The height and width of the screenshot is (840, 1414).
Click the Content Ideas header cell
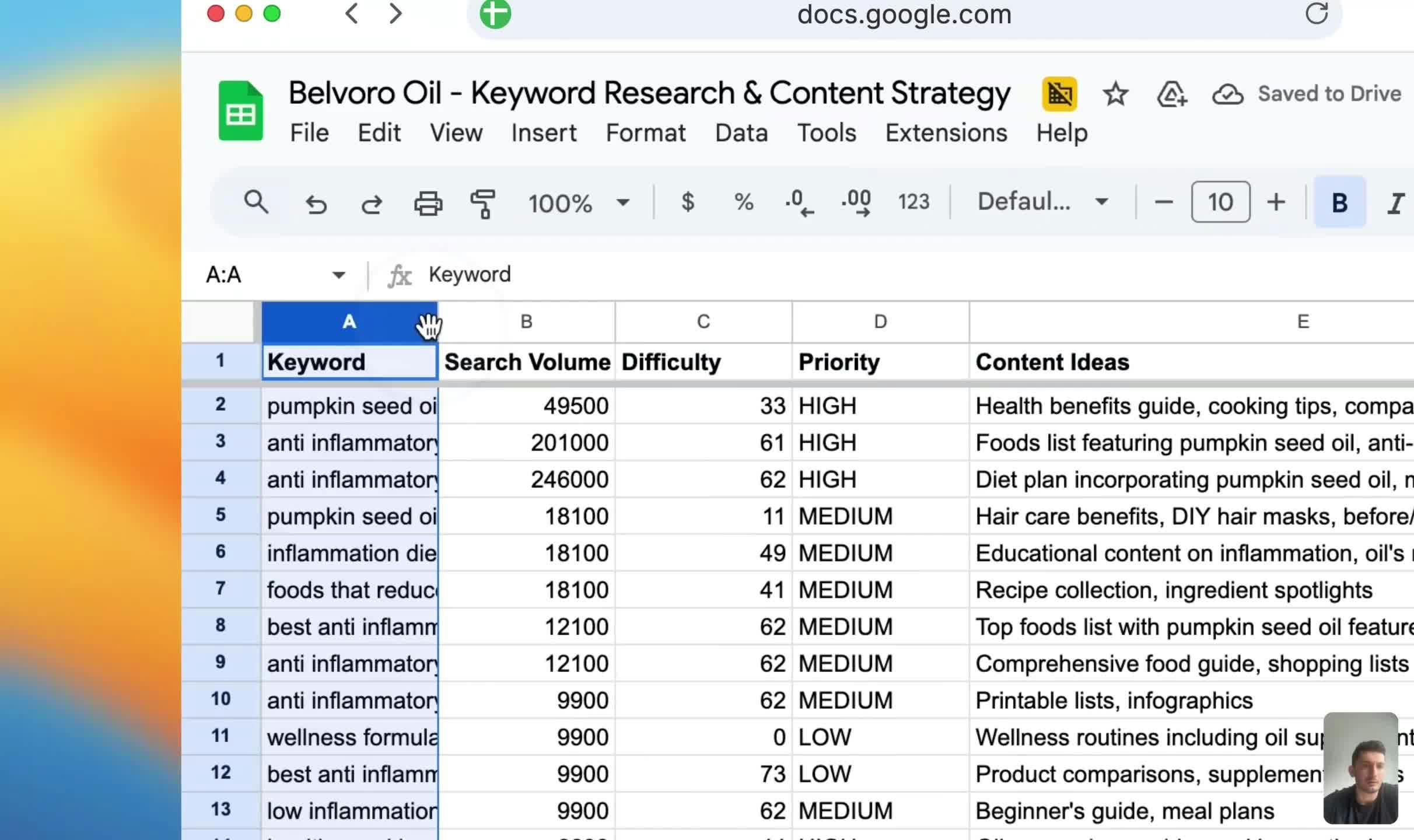point(1192,362)
